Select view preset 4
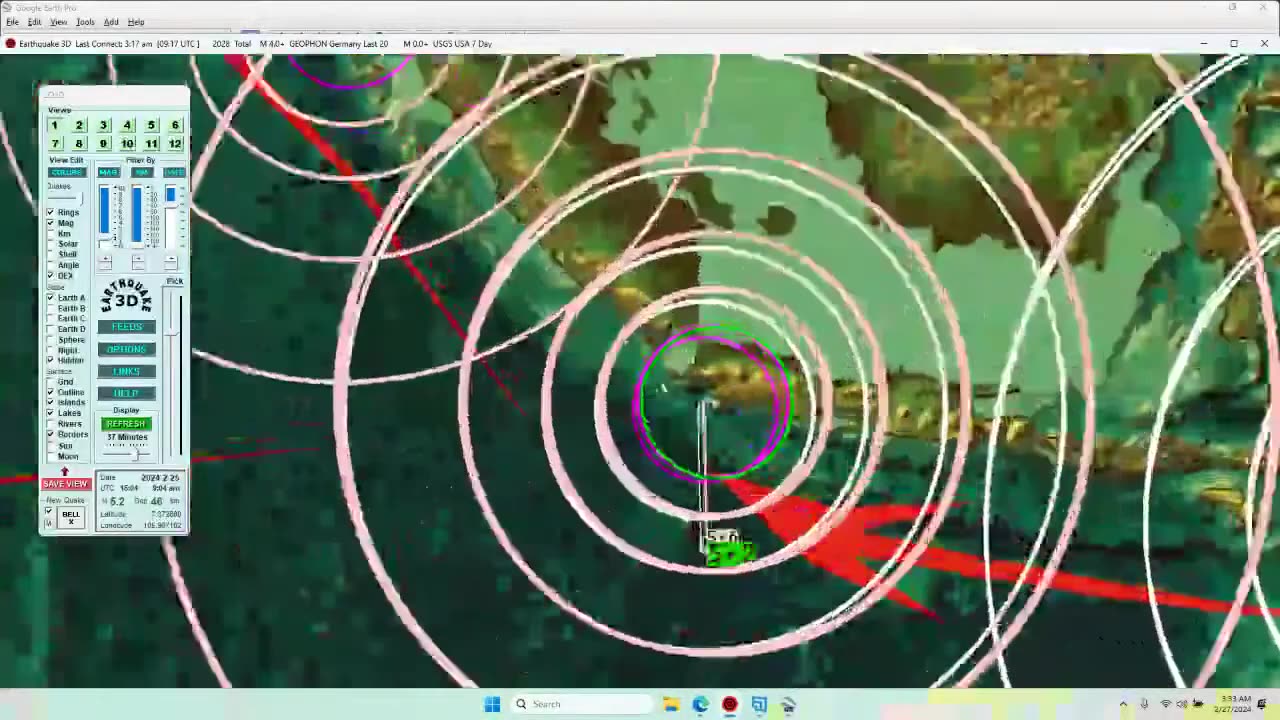 tap(127, 125)
